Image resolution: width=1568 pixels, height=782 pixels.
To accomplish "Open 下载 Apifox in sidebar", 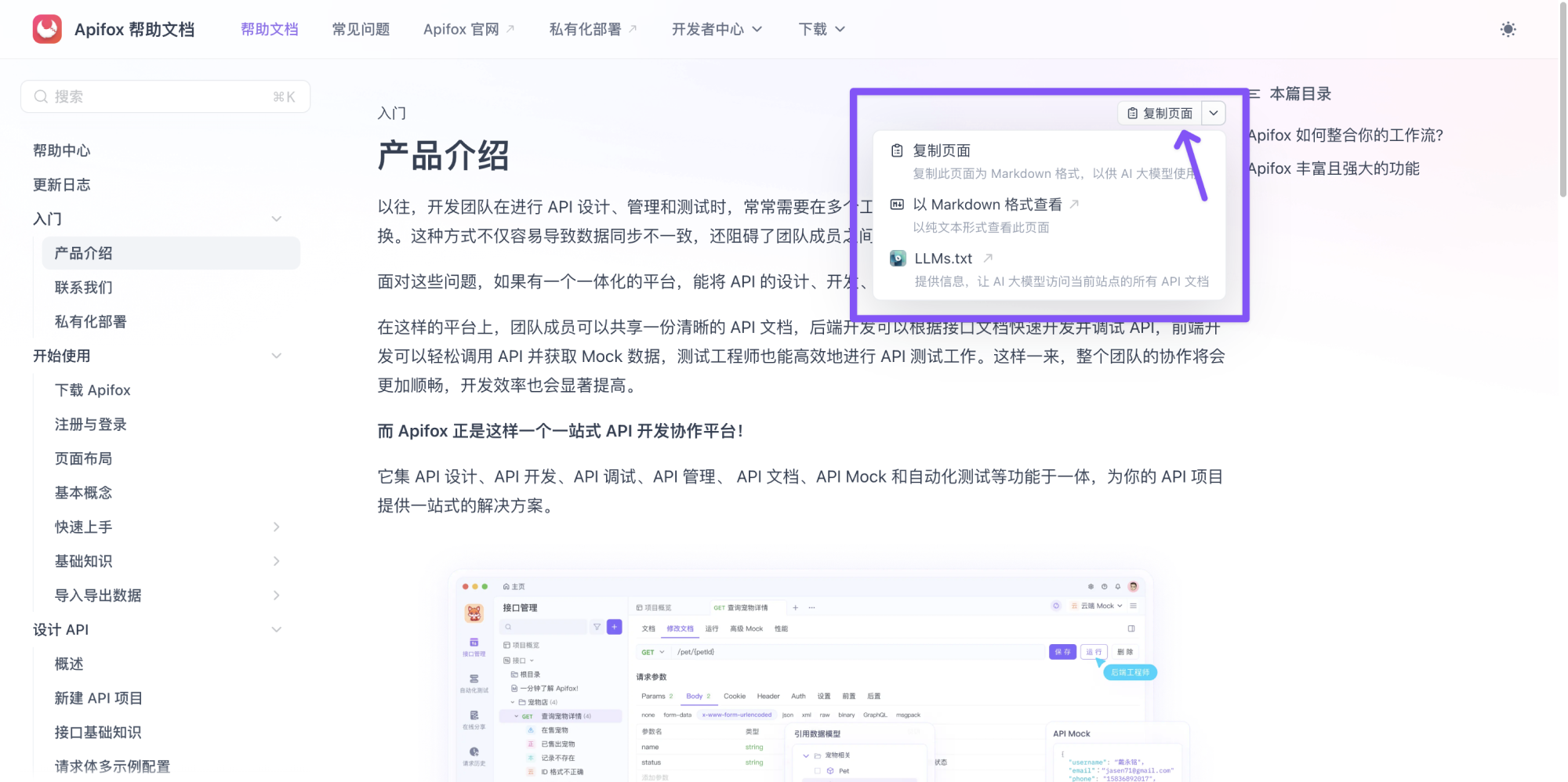I will pos(93,390).
